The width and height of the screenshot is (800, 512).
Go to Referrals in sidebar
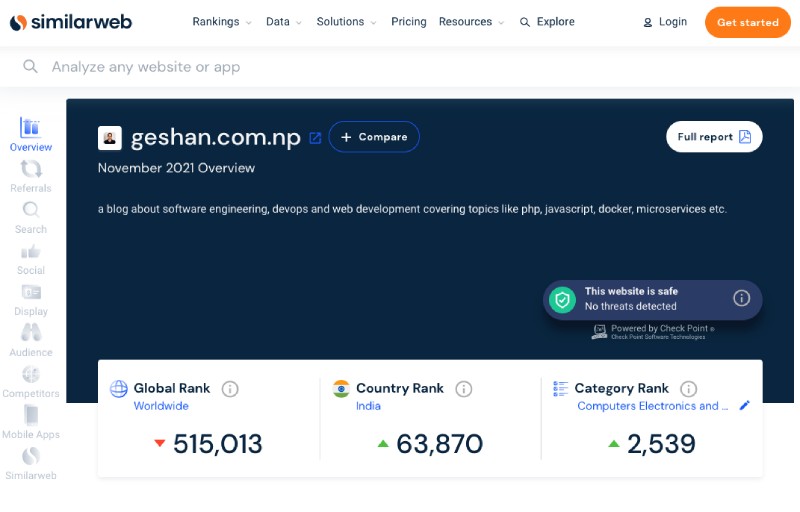point(31,176)
